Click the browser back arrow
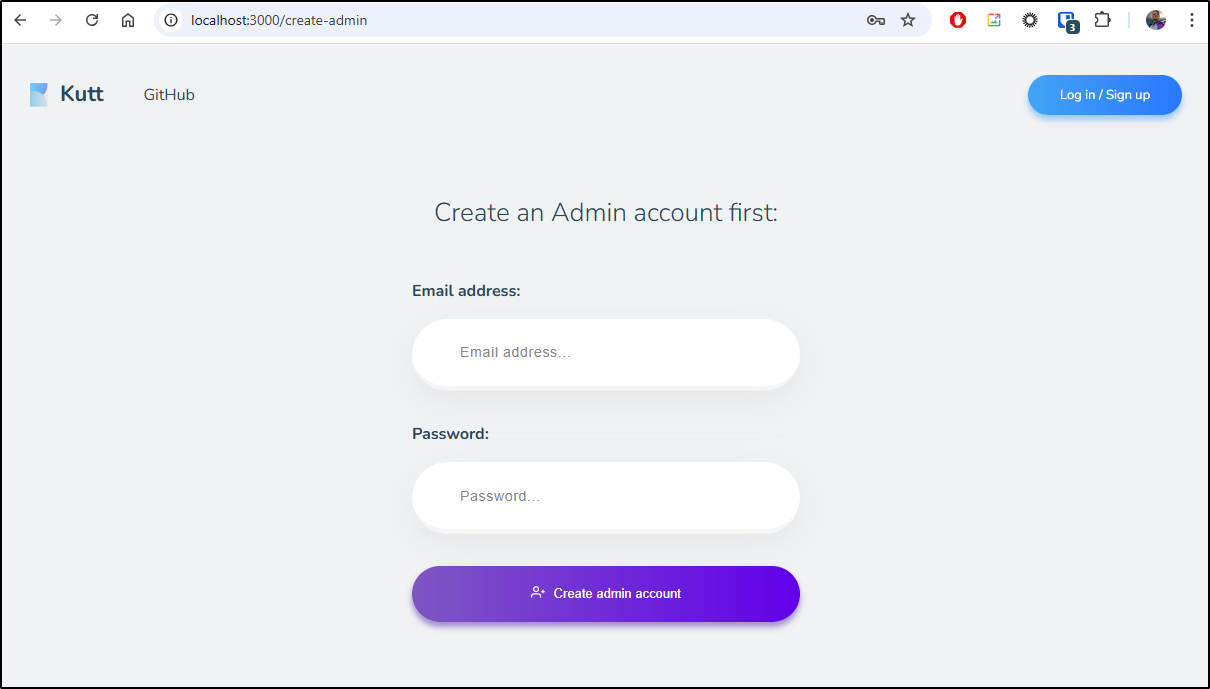Image resolution: width=1210 pixels, height=689 pixels. [20, 20]
